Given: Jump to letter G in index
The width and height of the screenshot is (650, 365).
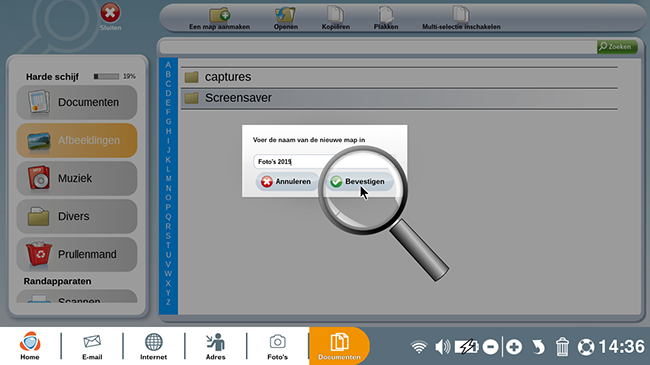Looking at the screenshot, I should (x=168, y=122).
